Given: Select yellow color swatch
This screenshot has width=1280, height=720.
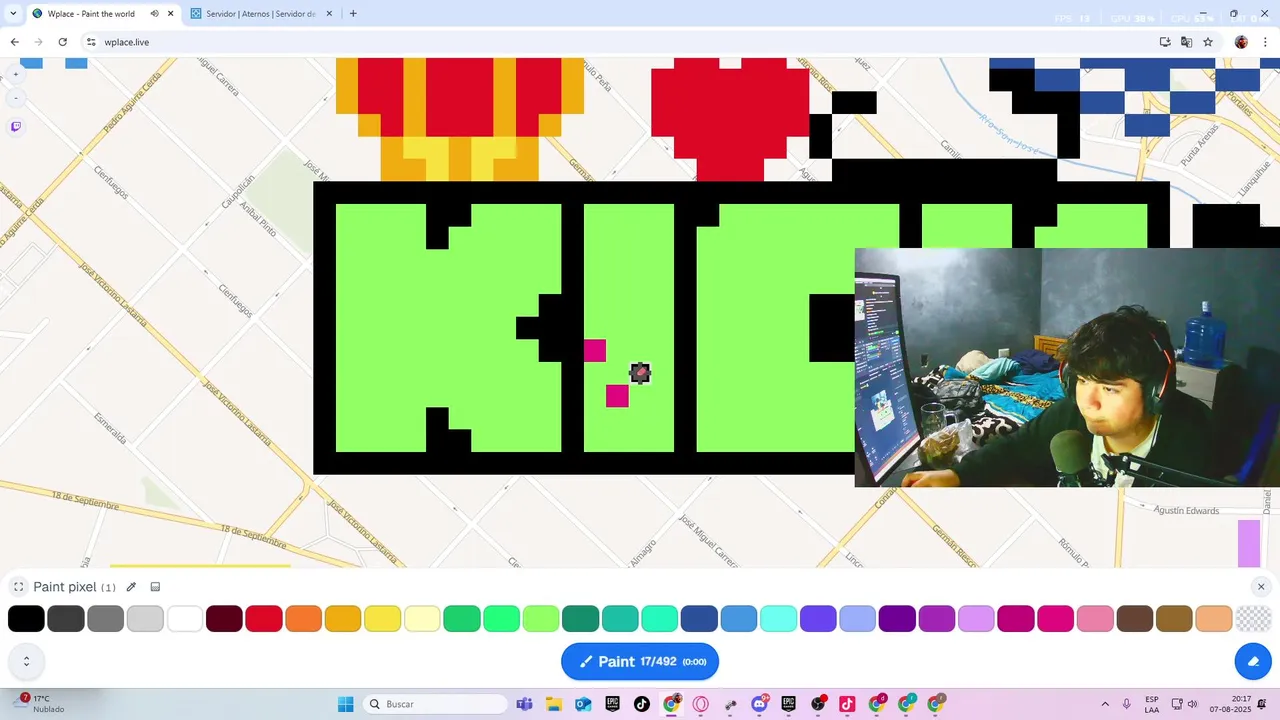Looking at the screenshot, I should click(383, 619).
